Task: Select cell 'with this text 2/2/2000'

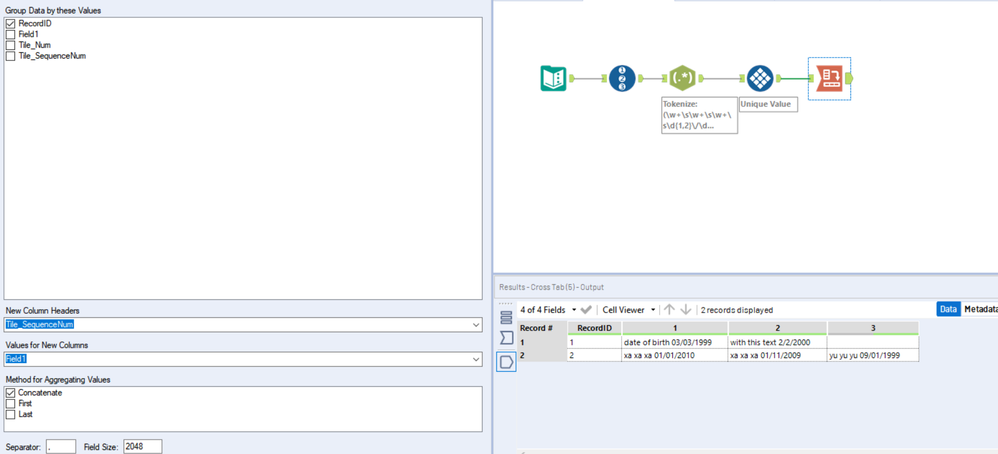Action: 777,343
